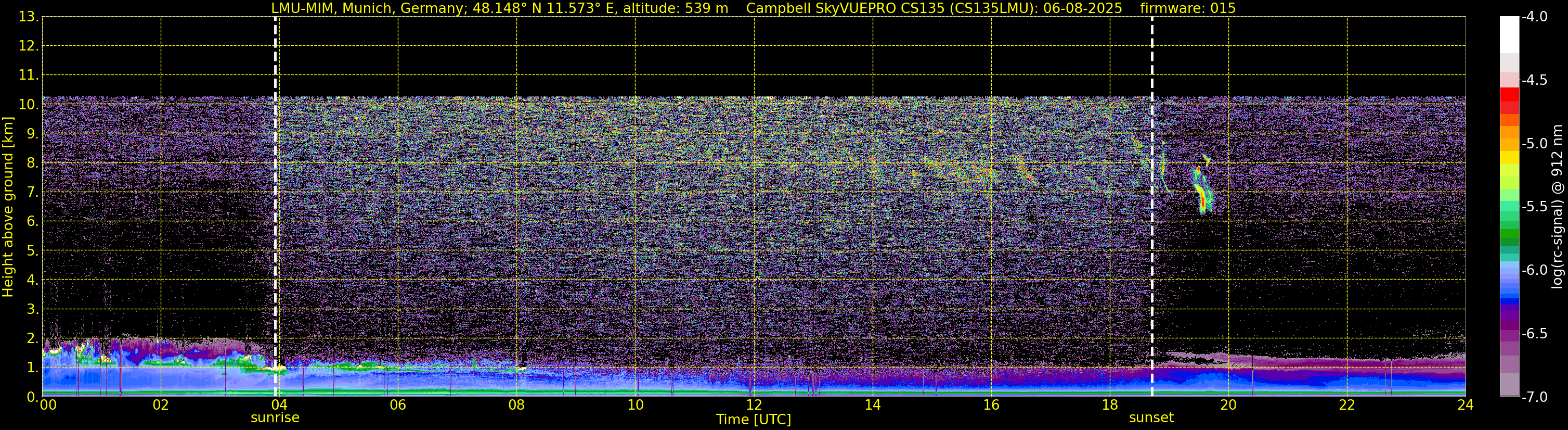Click the time-axis tick label "14"
This screenshot has width=1568, height=430.
tap(872, 406)
